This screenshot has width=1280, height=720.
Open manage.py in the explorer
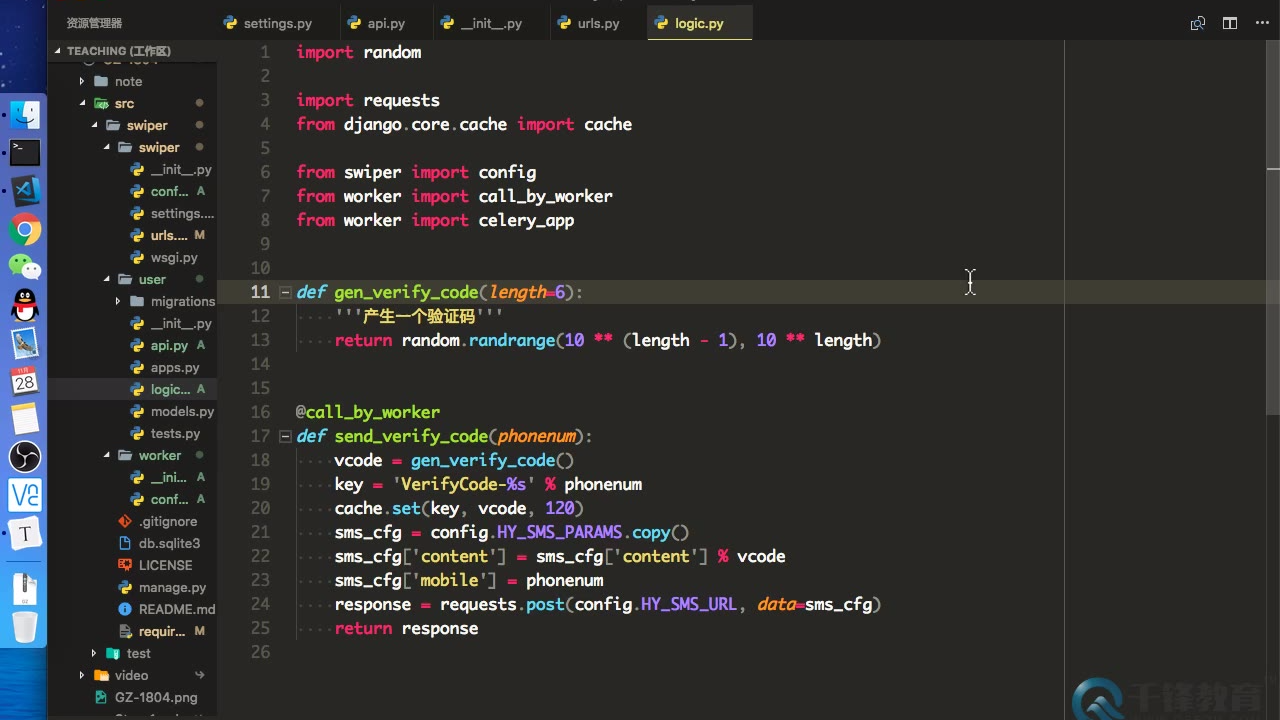click(x=172, y=587)
